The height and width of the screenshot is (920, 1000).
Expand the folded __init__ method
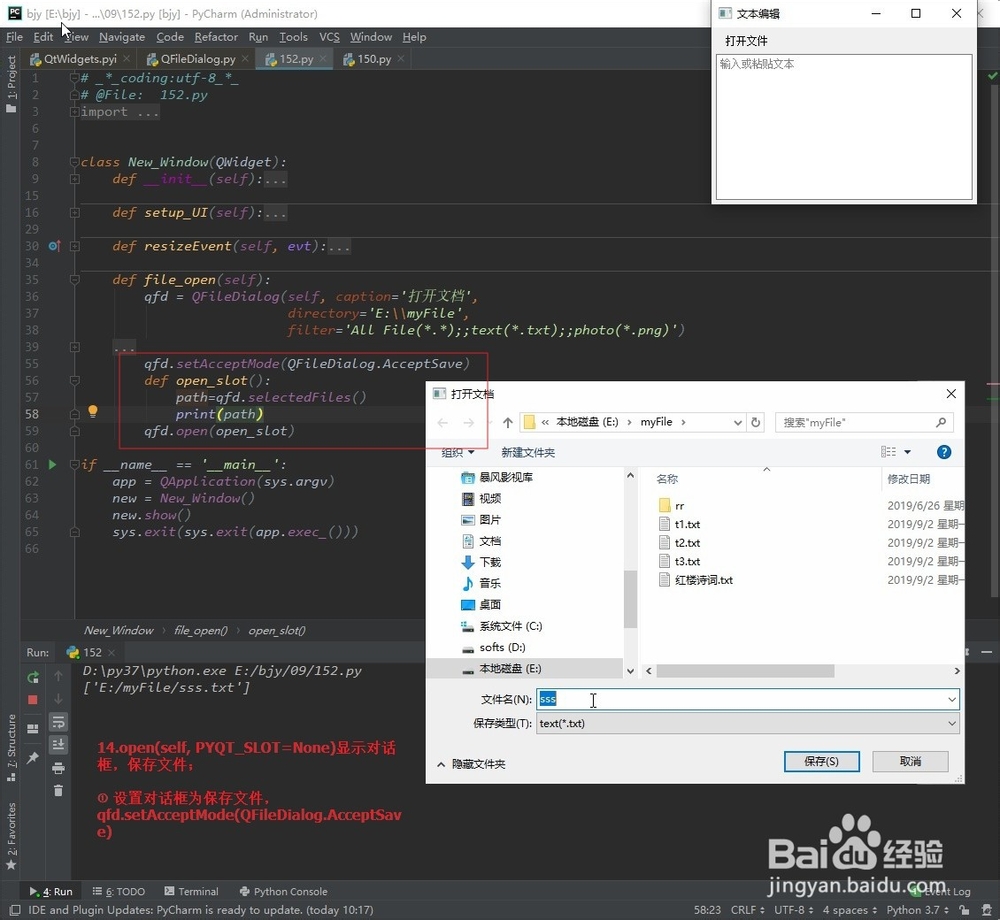pos(75,179)
